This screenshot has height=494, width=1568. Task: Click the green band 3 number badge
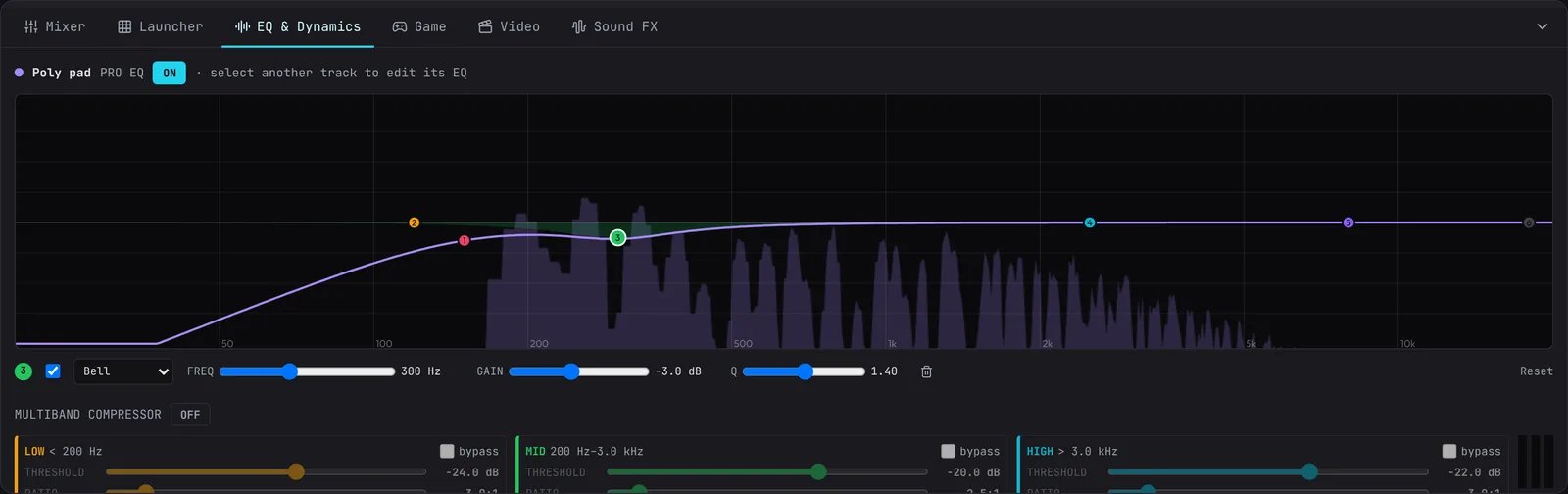point(24,371)
